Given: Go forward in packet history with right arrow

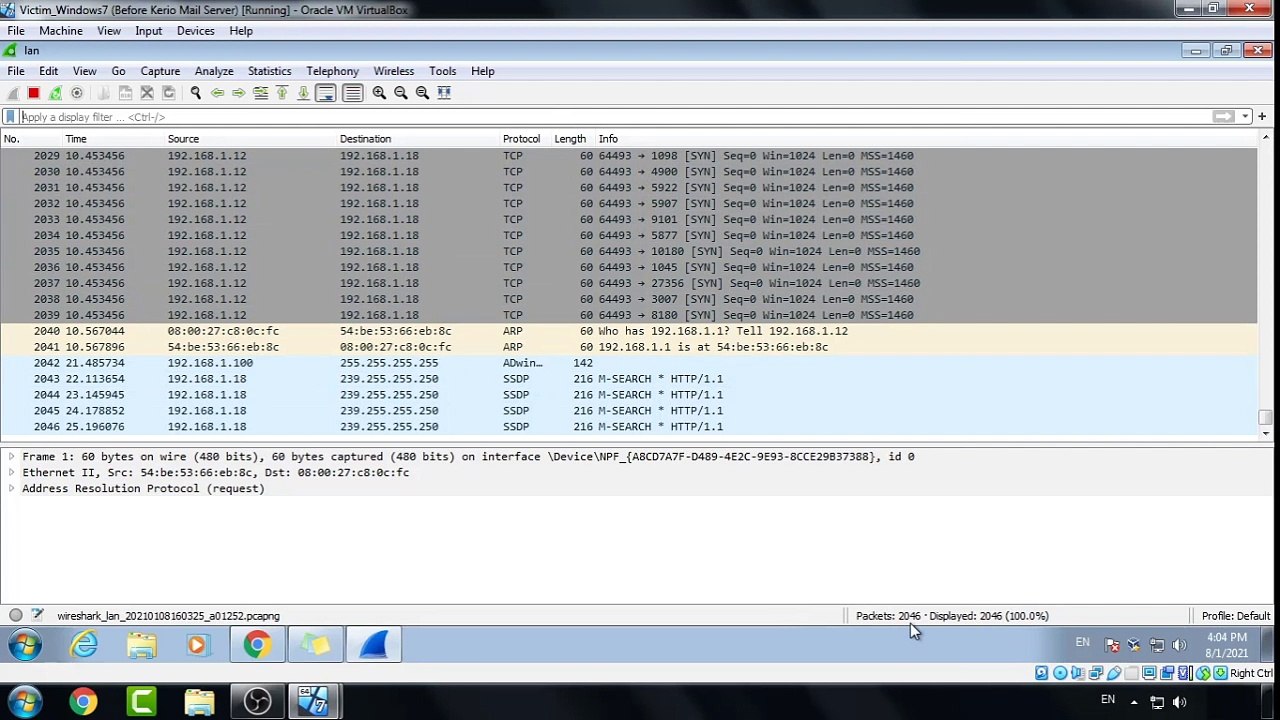Looking at the screenshot, I should (238, 93).
